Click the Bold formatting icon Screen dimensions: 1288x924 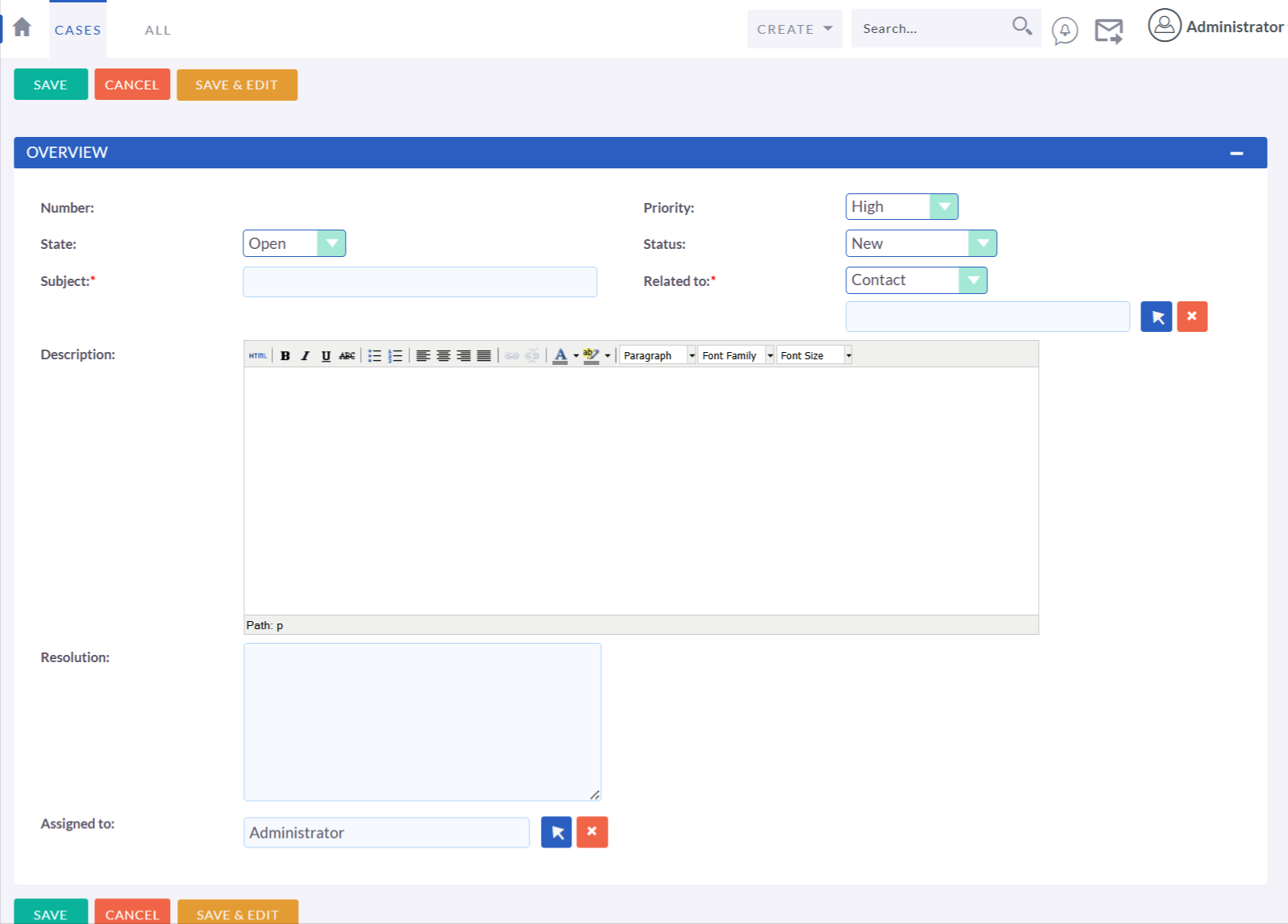[285, 355]
